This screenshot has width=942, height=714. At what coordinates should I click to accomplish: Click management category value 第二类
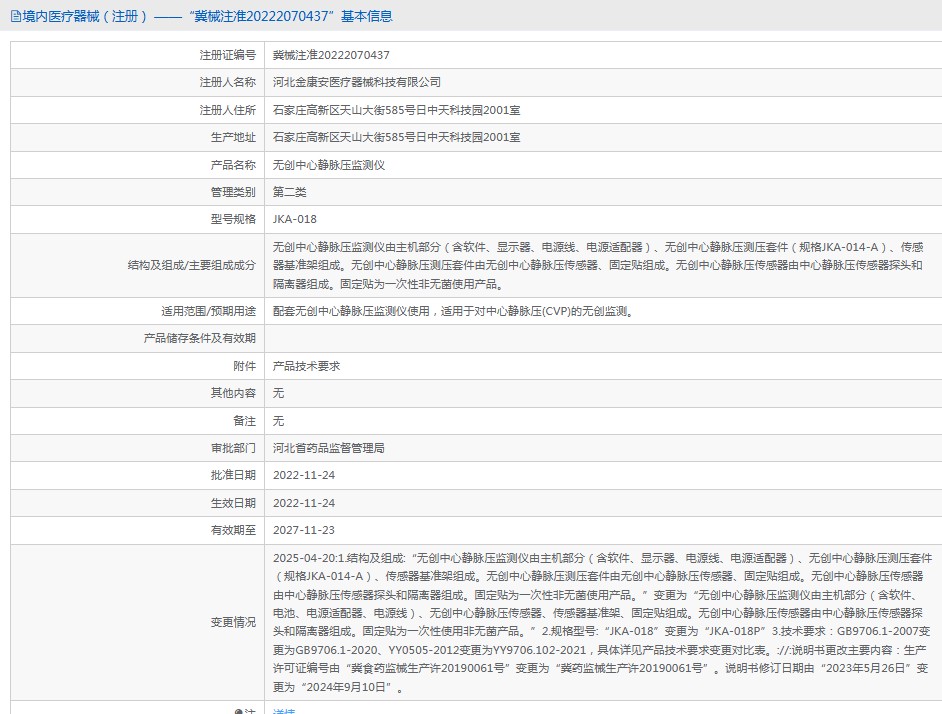290,192
